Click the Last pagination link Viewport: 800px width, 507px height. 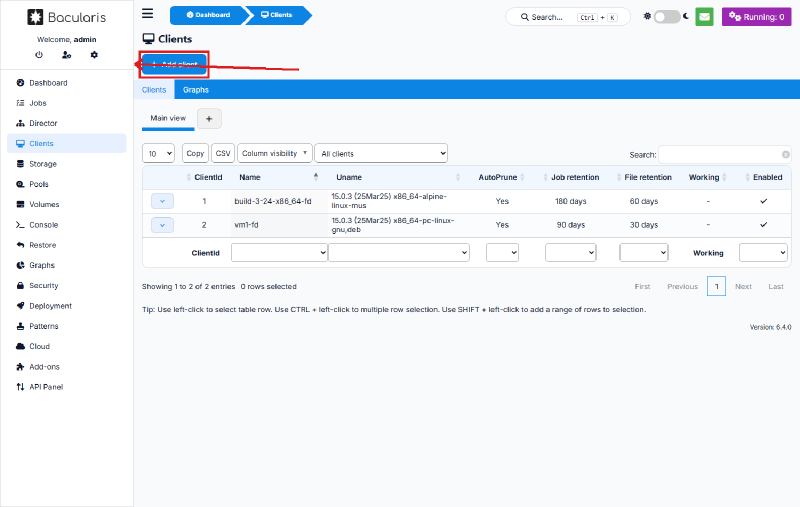point(776,287)
